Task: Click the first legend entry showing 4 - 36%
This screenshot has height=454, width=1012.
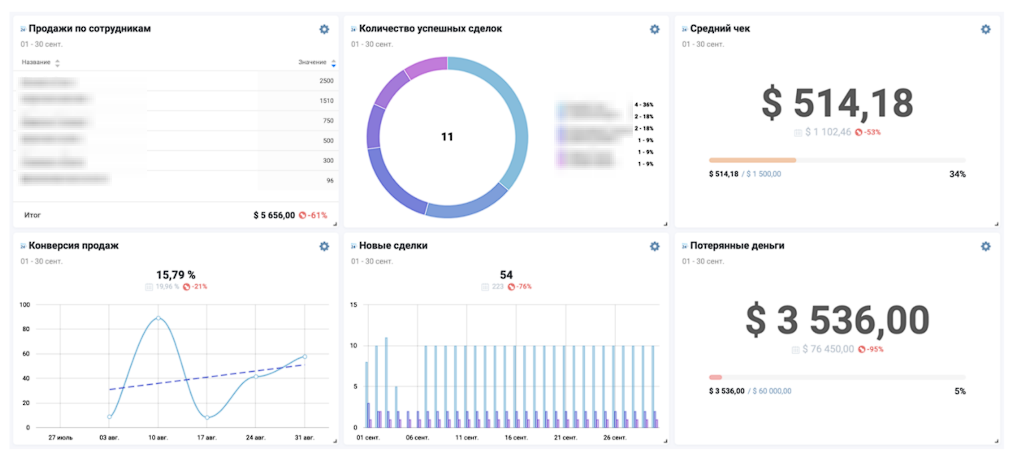Action: click(600, 105)
